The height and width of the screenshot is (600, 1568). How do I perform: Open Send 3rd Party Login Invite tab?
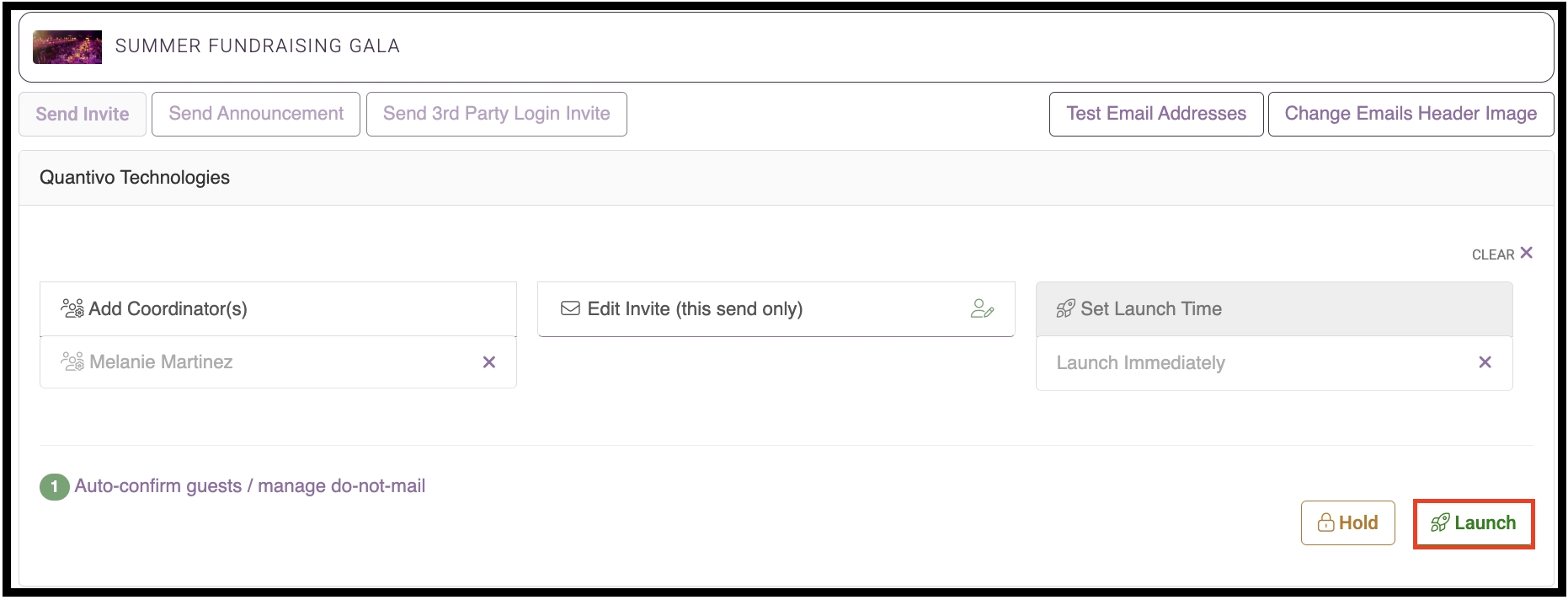click(x=497, y=114)
